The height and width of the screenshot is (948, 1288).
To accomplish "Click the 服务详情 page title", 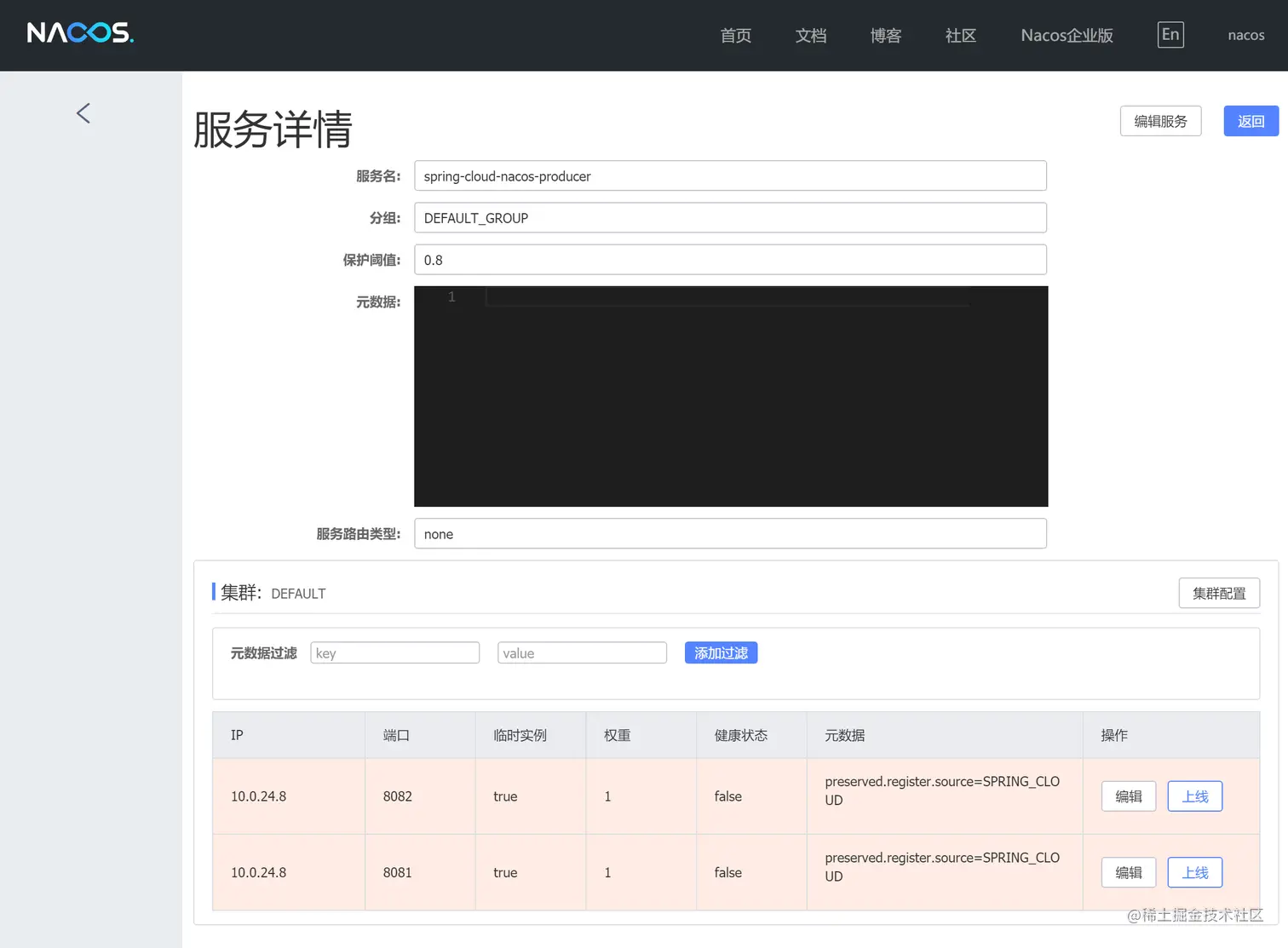I will [x=273, y=129].
